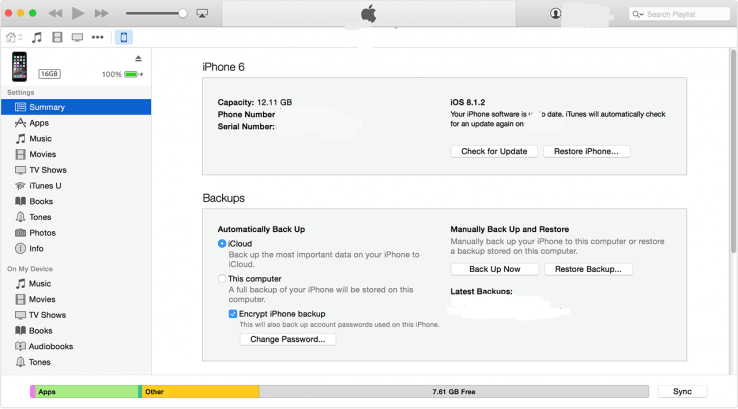Open Music under On My Device

click(x=76, y=283)
